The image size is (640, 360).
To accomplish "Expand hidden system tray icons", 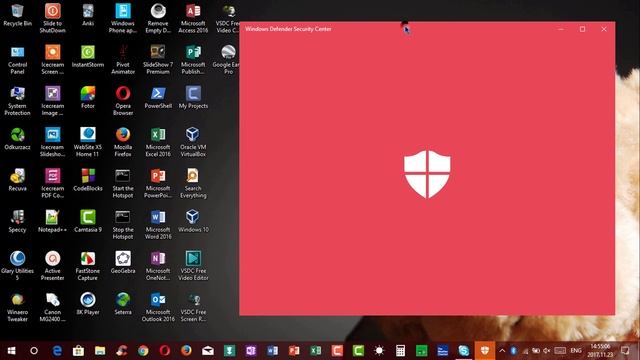I will click(502, 351).
